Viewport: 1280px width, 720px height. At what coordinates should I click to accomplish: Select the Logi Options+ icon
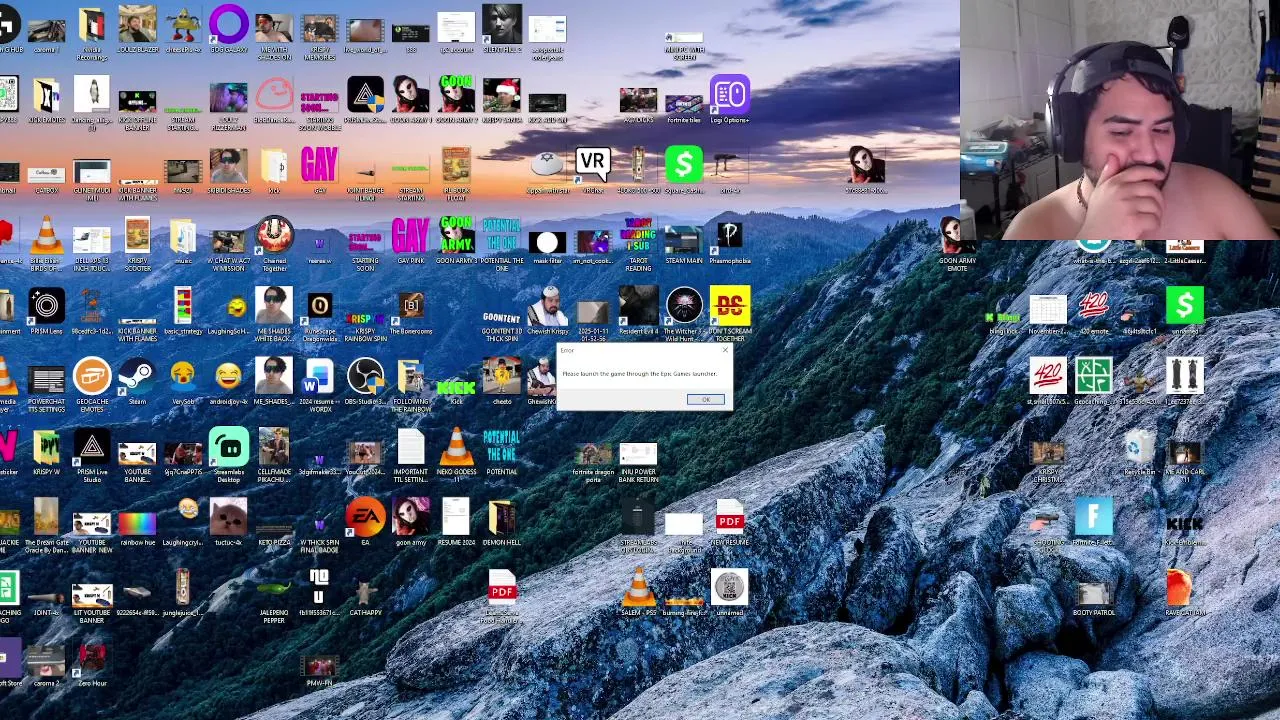tap(730, 100)
